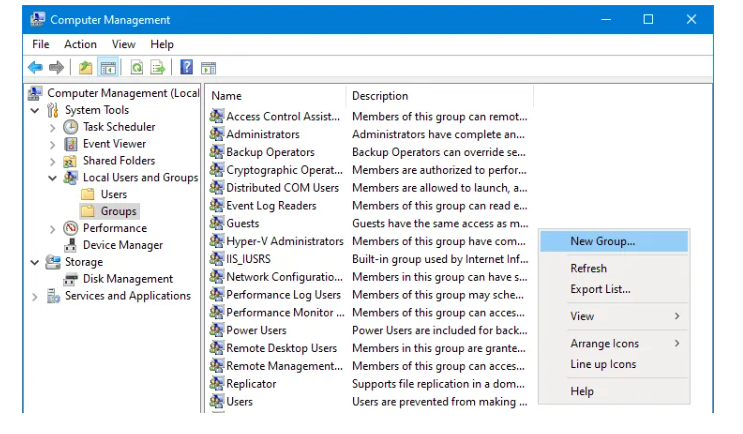Viewport: 743px width, 434px height.
Task: Select the Network Configuratio... row
Action: click(369, 277)
